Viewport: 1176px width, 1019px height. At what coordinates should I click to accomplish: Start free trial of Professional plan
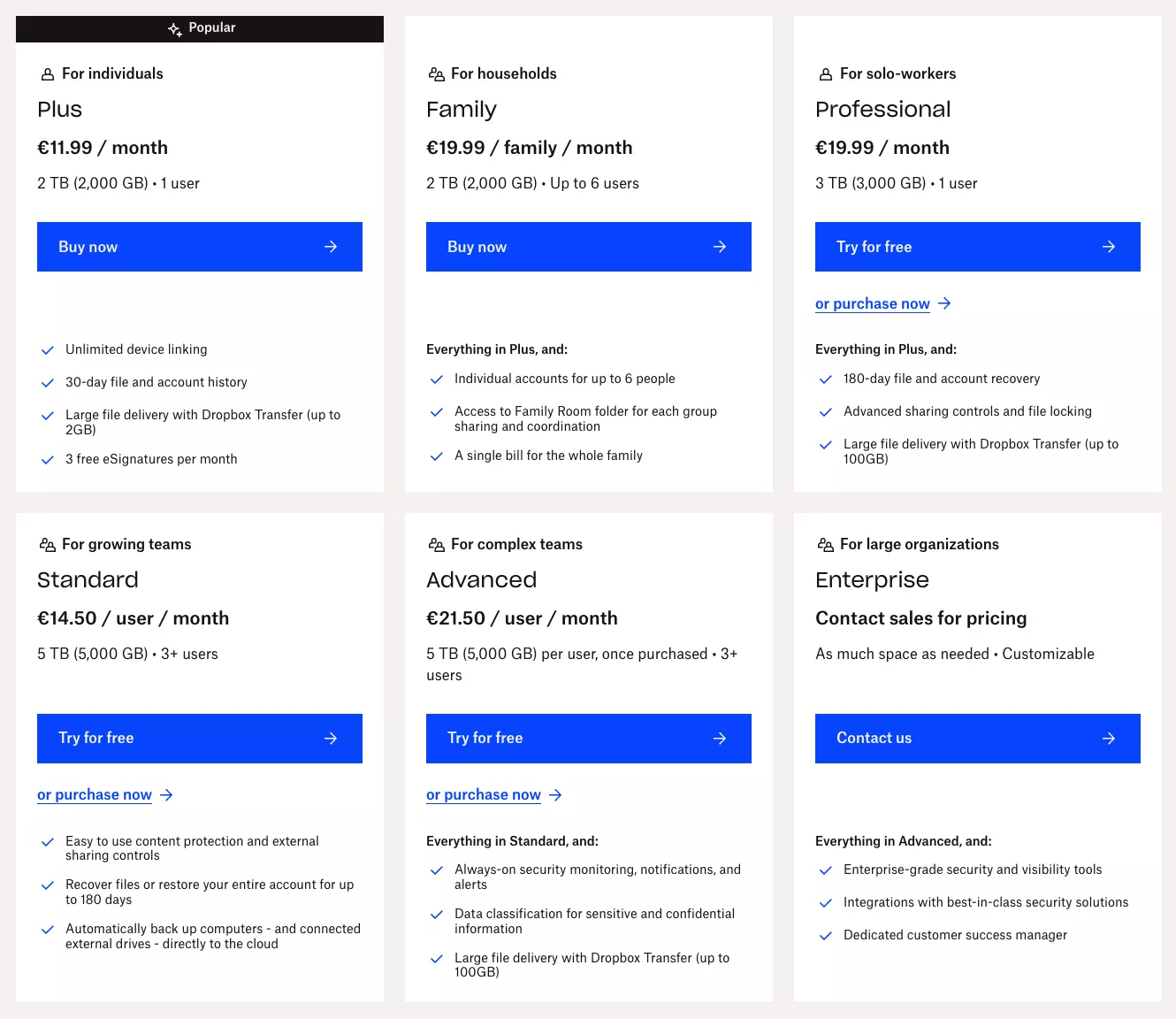978,247
